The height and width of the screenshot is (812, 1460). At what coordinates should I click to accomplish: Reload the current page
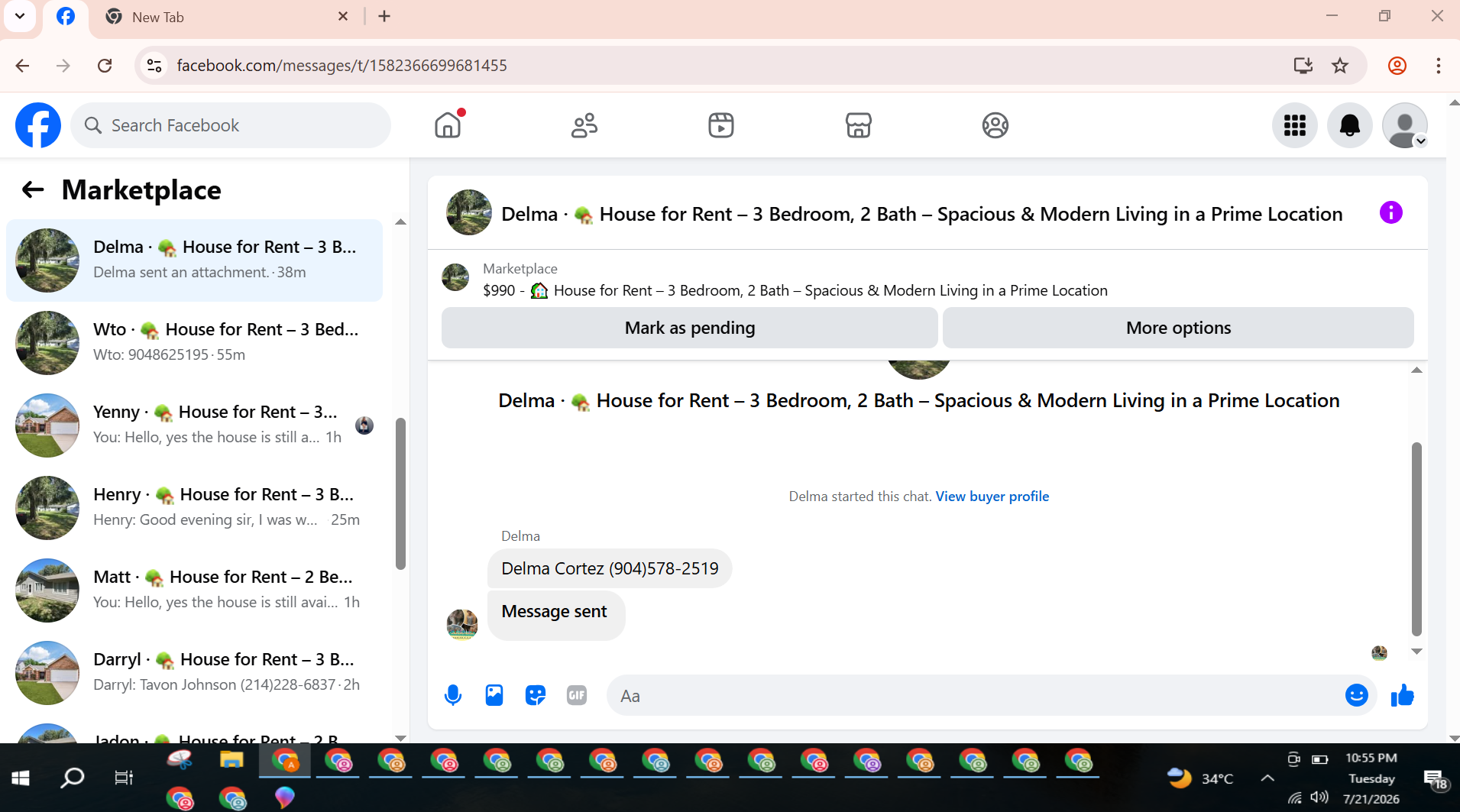point(105,66)
